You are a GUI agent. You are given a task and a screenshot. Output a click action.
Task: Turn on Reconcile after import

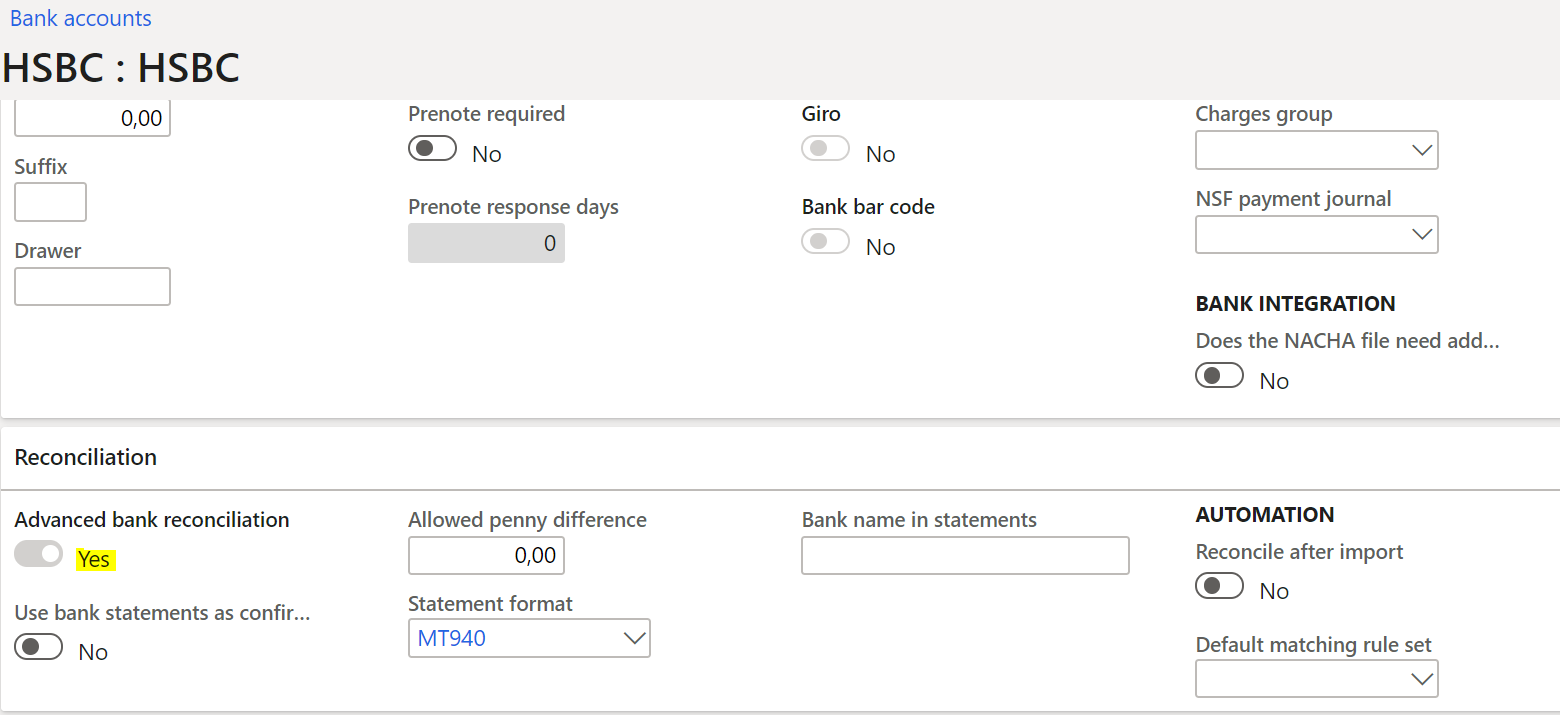pos(1219,586)
